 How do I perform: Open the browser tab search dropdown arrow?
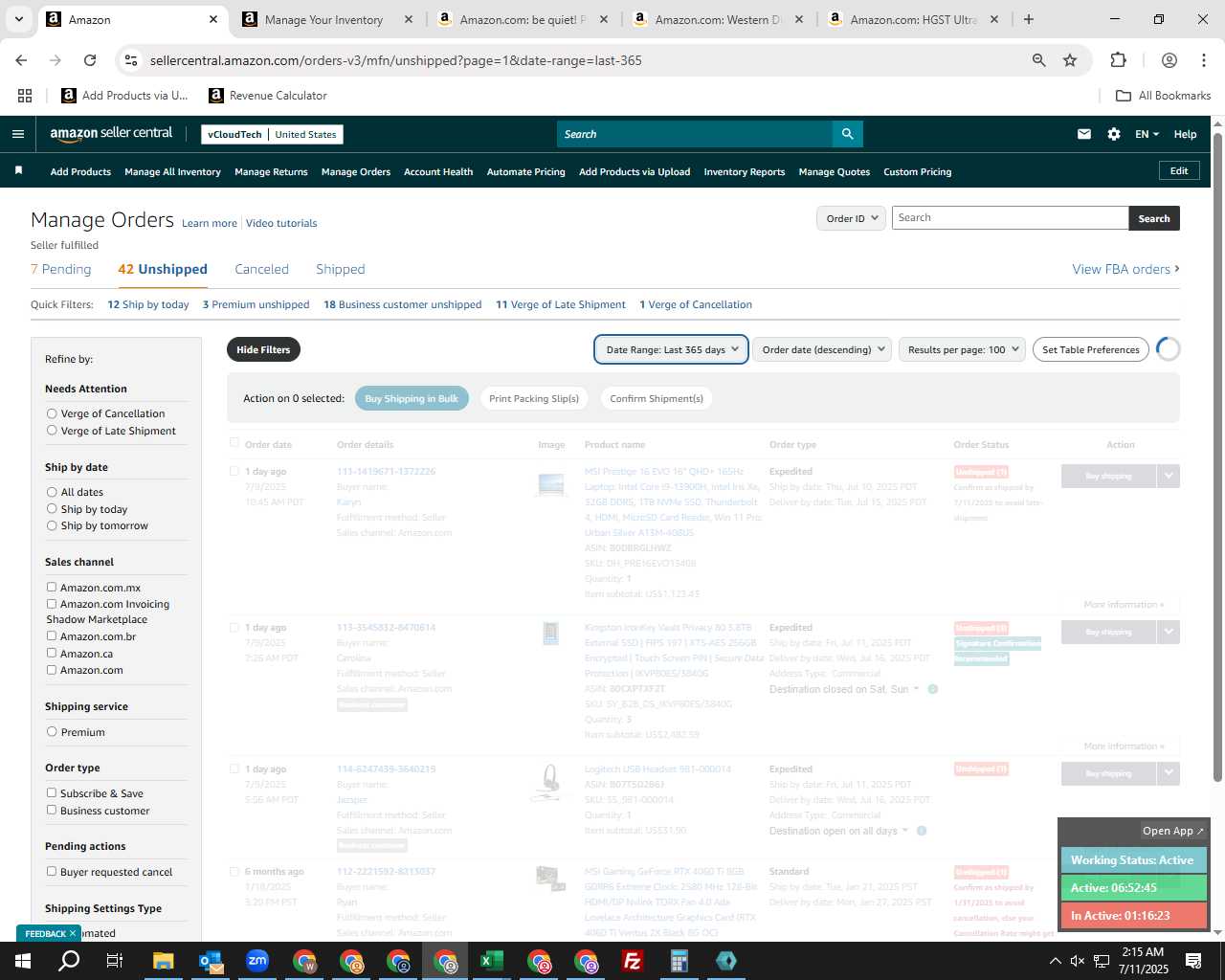[x=18, y=19]
